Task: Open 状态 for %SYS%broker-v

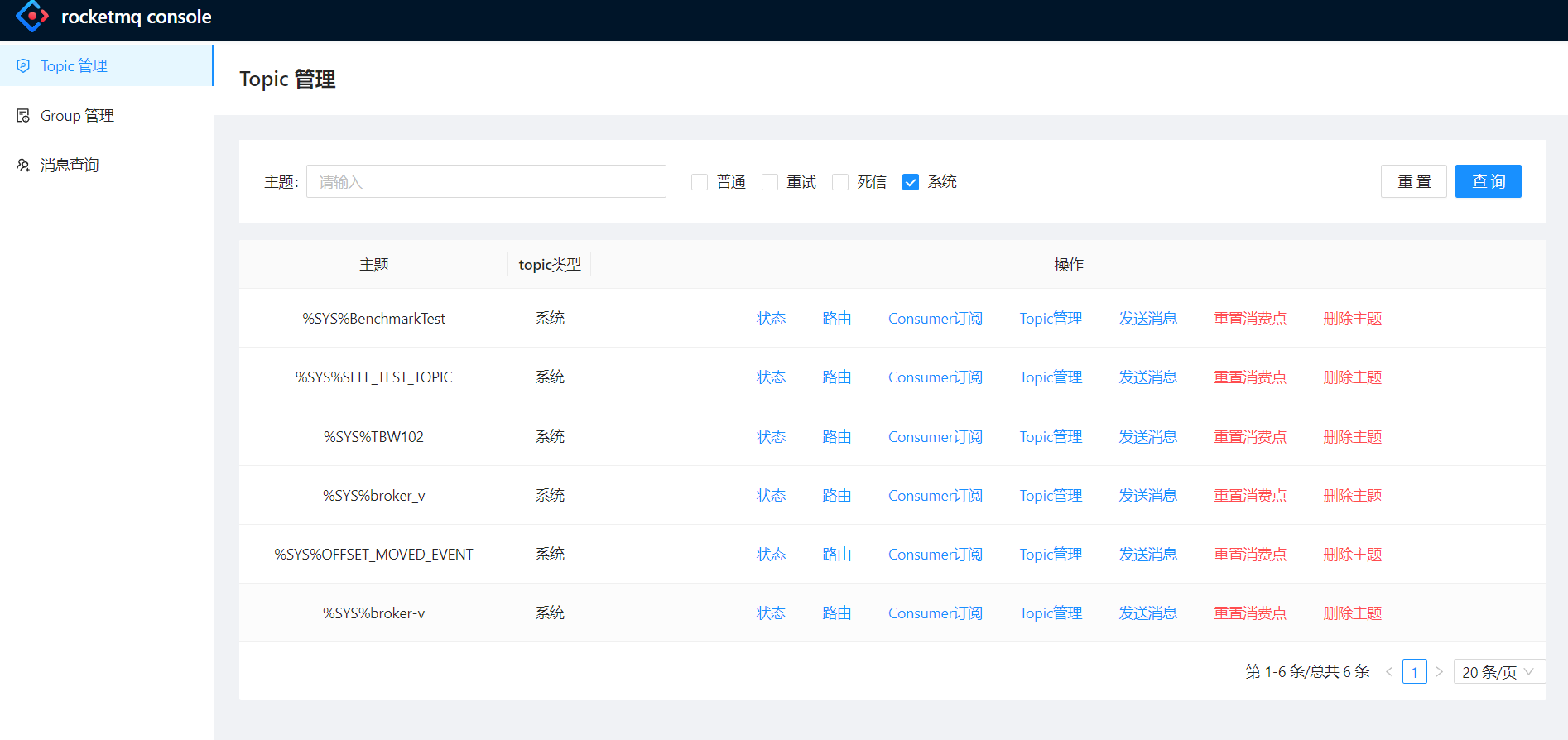Action: click(771, 613)
